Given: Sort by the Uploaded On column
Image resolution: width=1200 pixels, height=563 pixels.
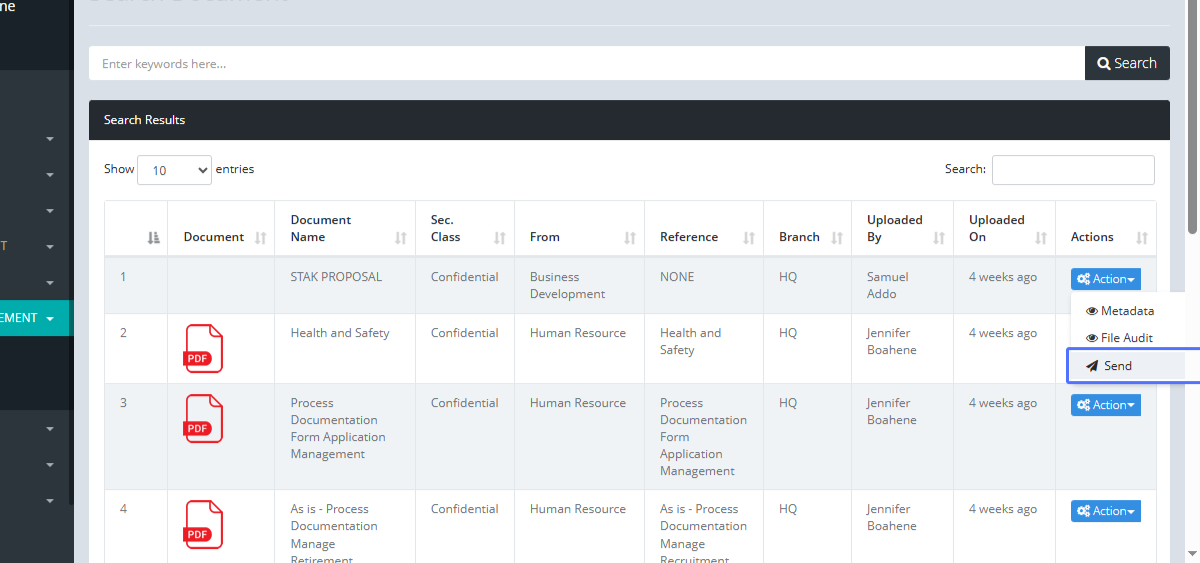Looking at the screenshot, I should coord(1004,229).
